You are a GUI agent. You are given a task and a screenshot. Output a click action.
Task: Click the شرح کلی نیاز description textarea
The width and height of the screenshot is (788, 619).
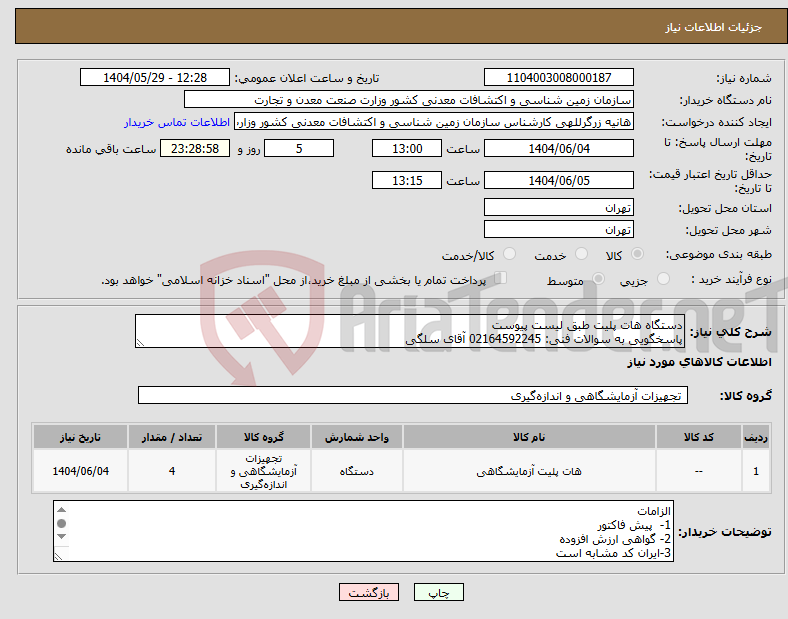click(x=410, y=331)
